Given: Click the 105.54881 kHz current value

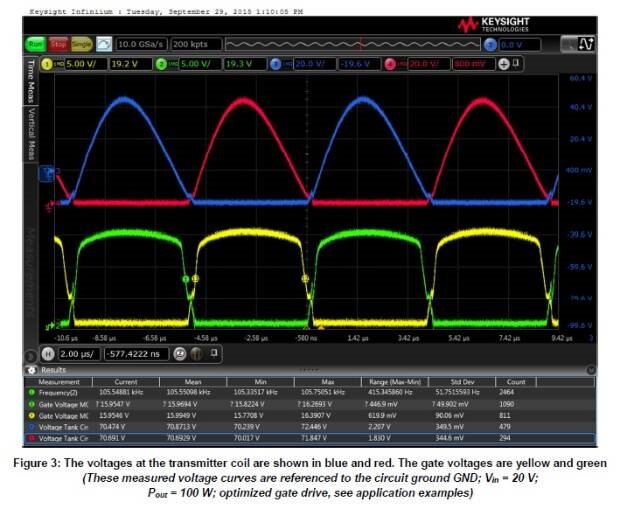Looking at the screenshot, I should tap(121, 392).
